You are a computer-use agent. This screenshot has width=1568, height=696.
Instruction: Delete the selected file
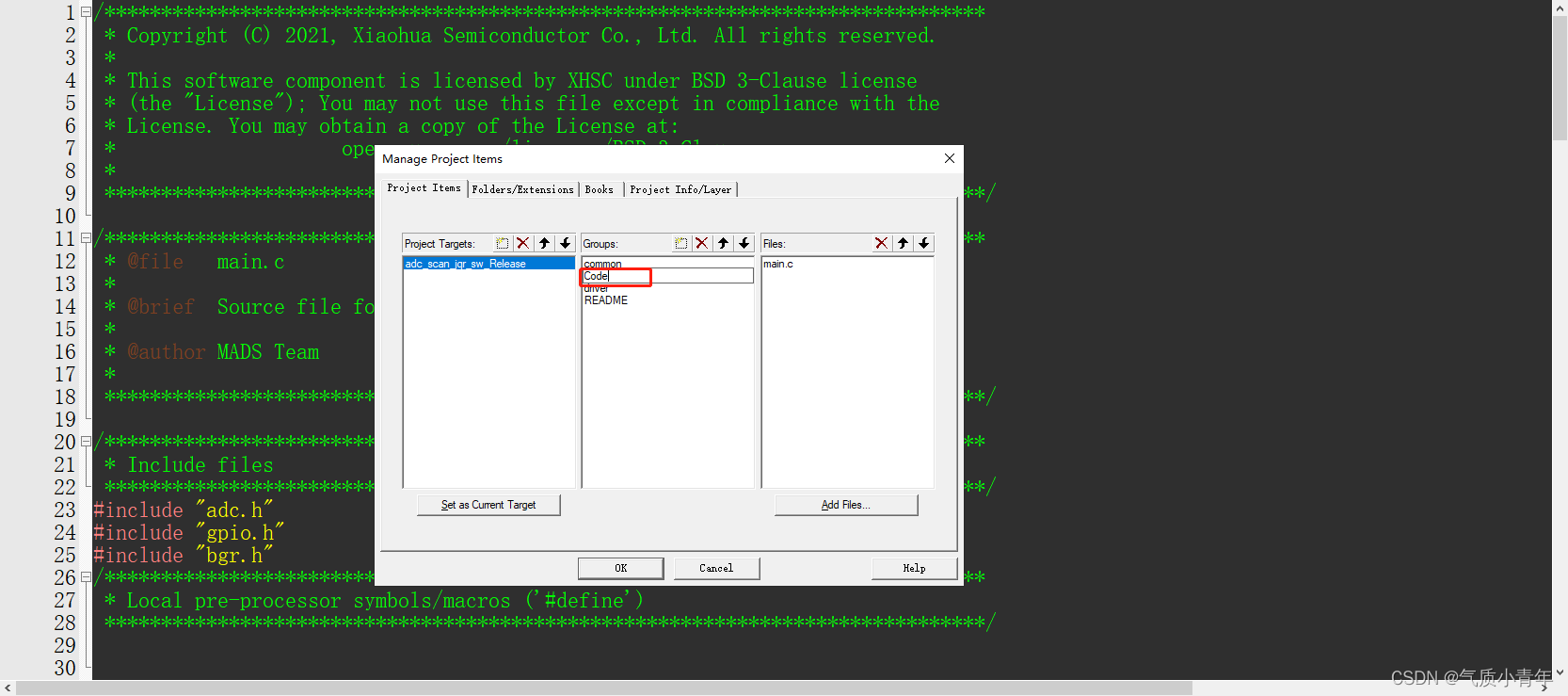point(882,243)
